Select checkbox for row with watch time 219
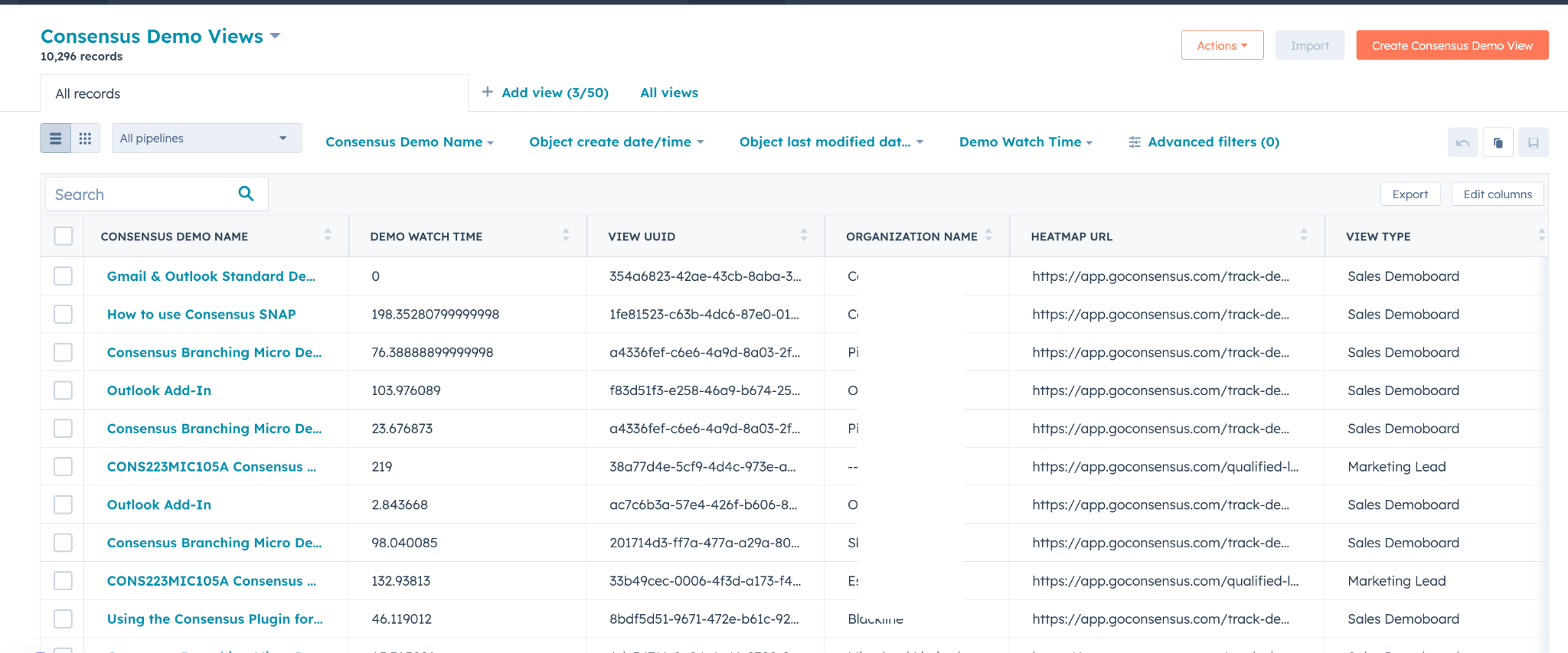Screen dimensions: 1568x653 point(64,466)
